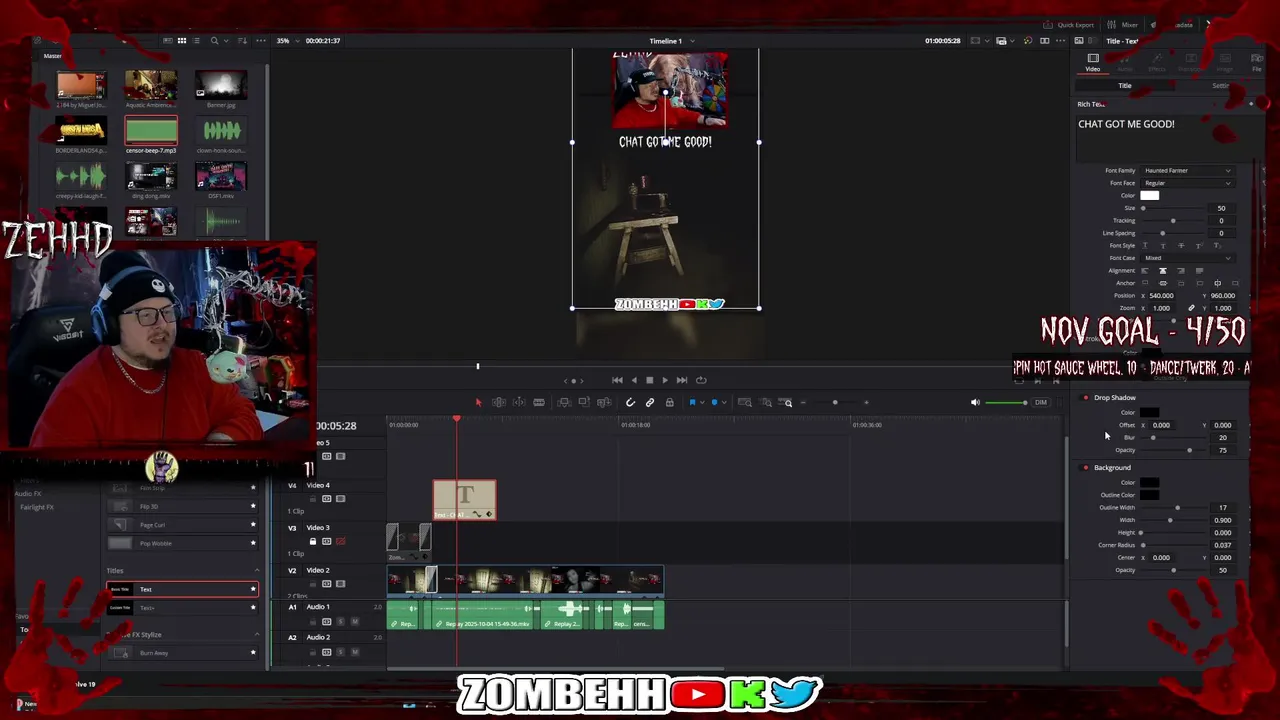
Task: Activate the Trim Edit Mode tool
Action: (x=499, y=402)
